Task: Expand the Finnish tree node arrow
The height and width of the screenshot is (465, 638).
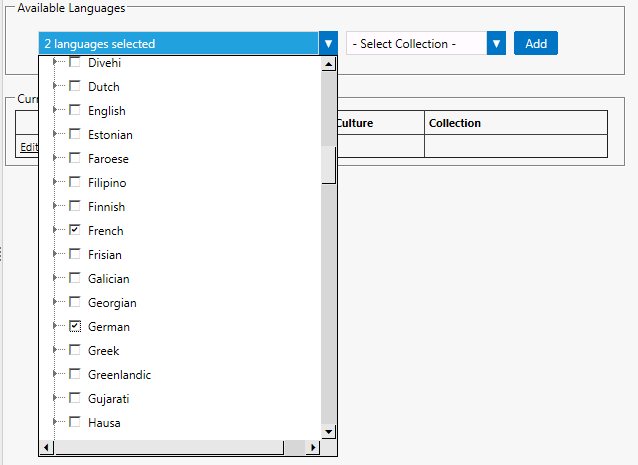Action: pos(56,207)
